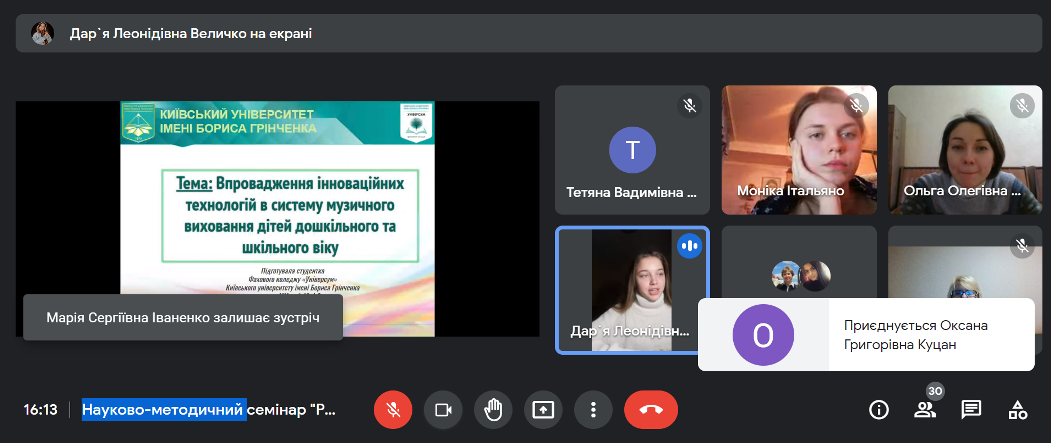
Task: Select Ольга Олегівна video tile
Action: click(965, 149)
